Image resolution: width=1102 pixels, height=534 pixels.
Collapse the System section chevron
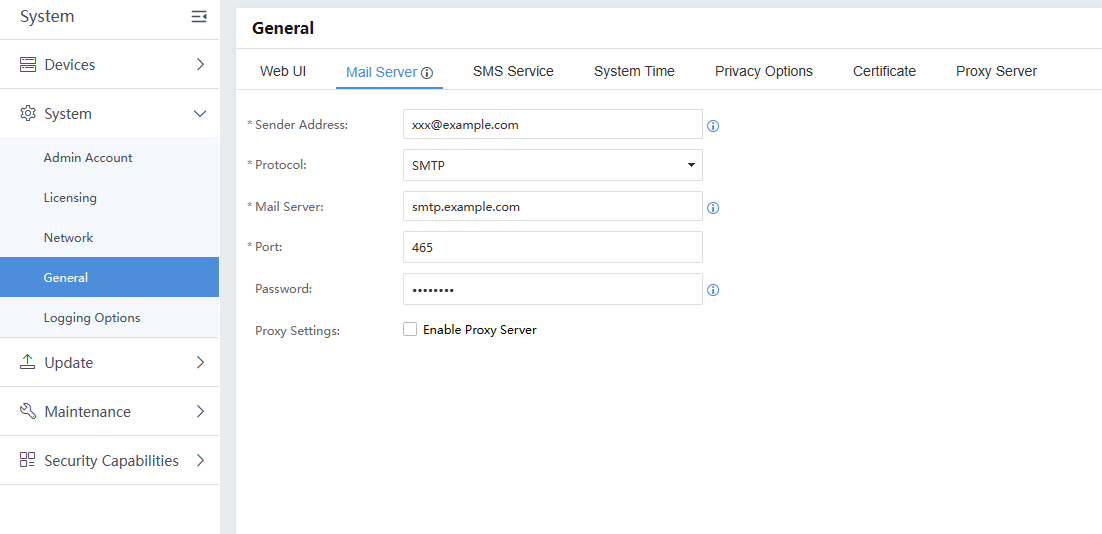click(x=200, y=114)
